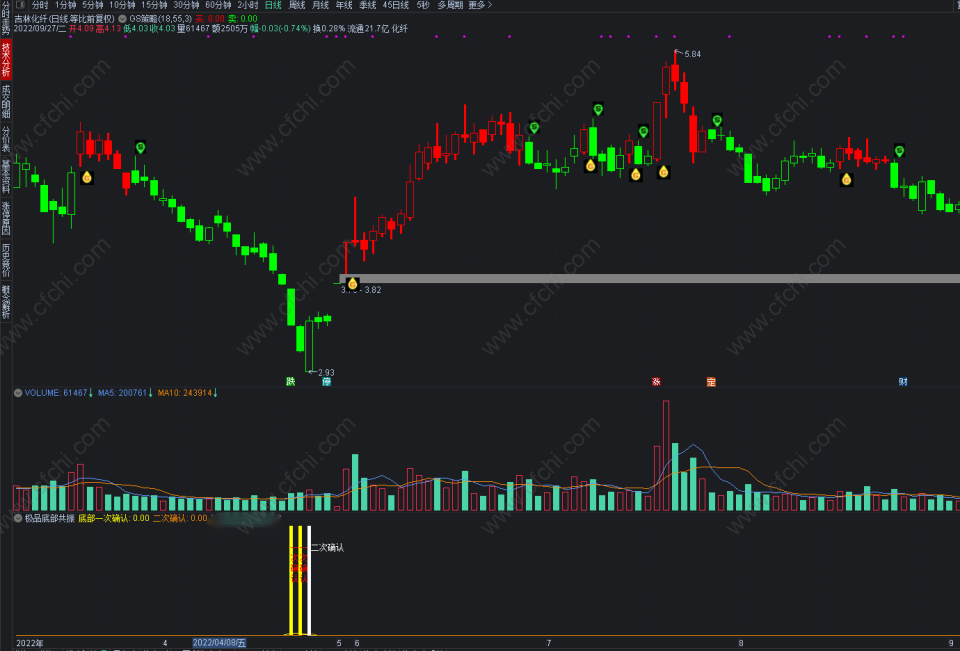Switch to 季线 quarterly chart
960x651 pixels.
pos(367,5)
